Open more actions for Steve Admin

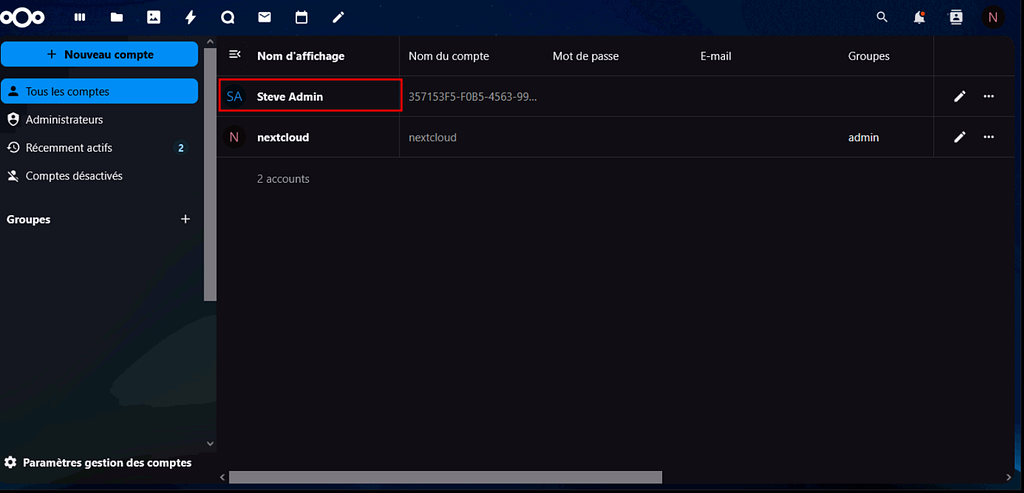[989, 96]
